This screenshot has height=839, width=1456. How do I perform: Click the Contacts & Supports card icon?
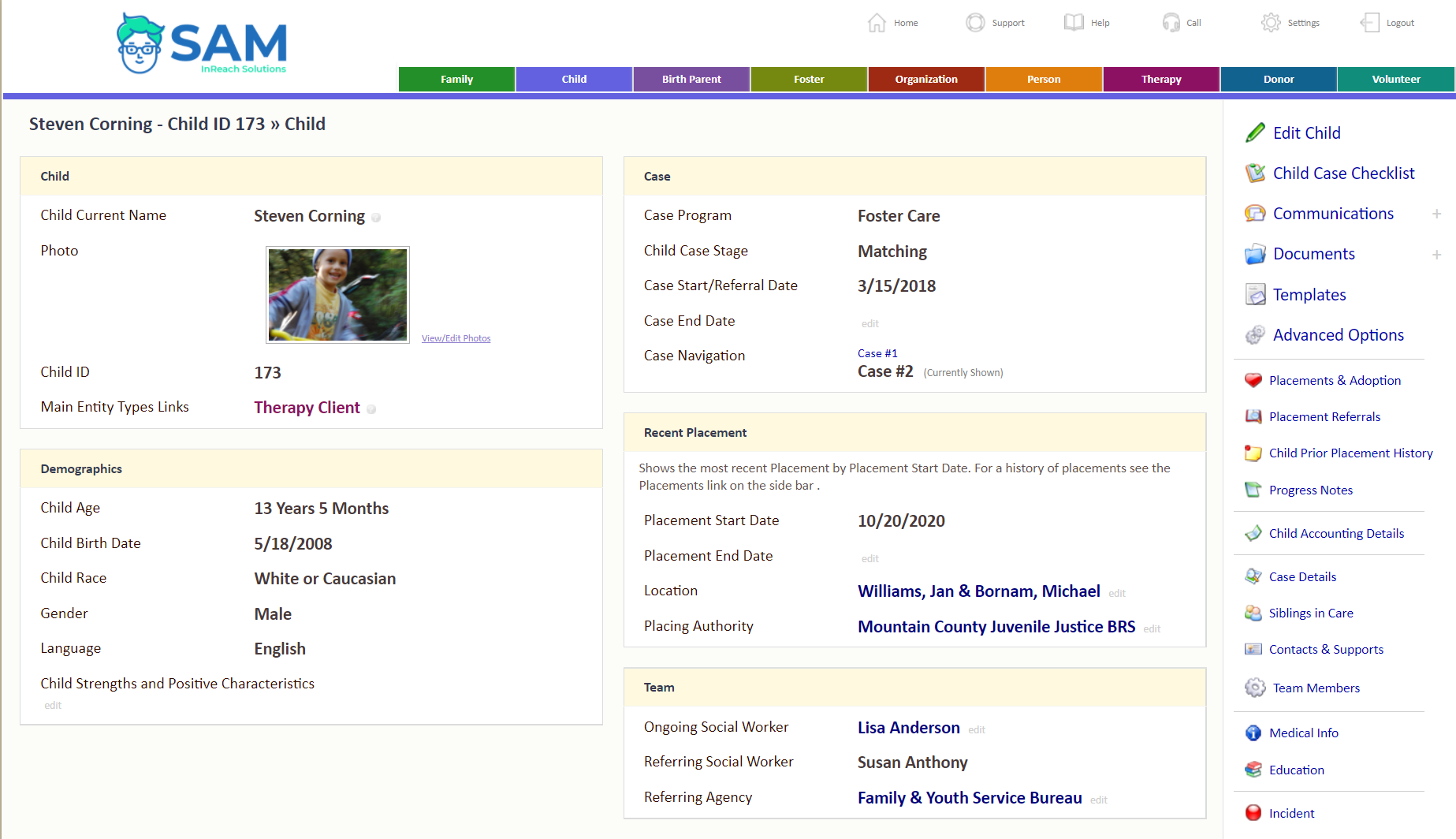coord(1253,649)
